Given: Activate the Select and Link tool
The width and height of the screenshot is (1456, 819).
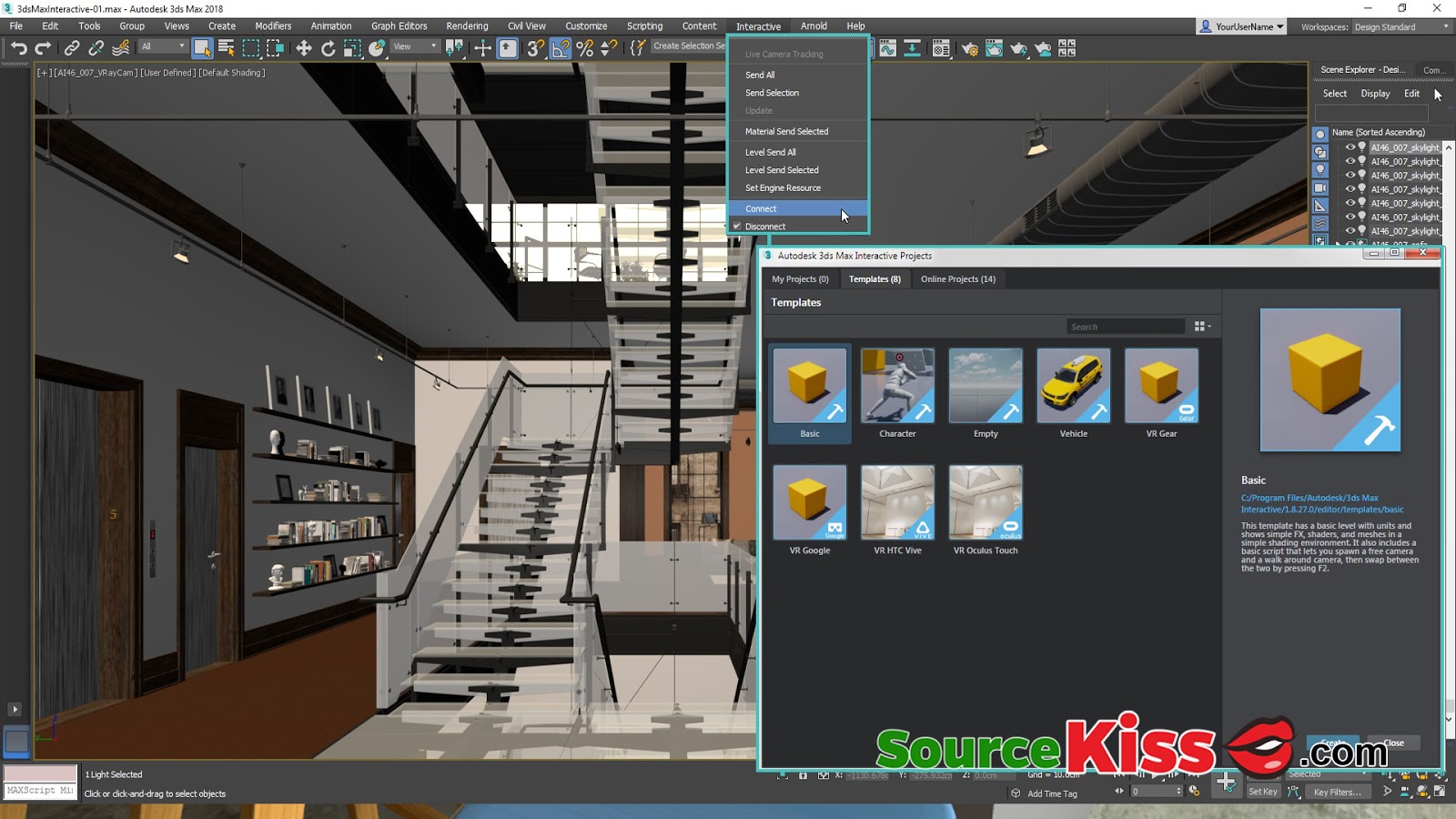Looking at the screenshot, I should point(72,48).
